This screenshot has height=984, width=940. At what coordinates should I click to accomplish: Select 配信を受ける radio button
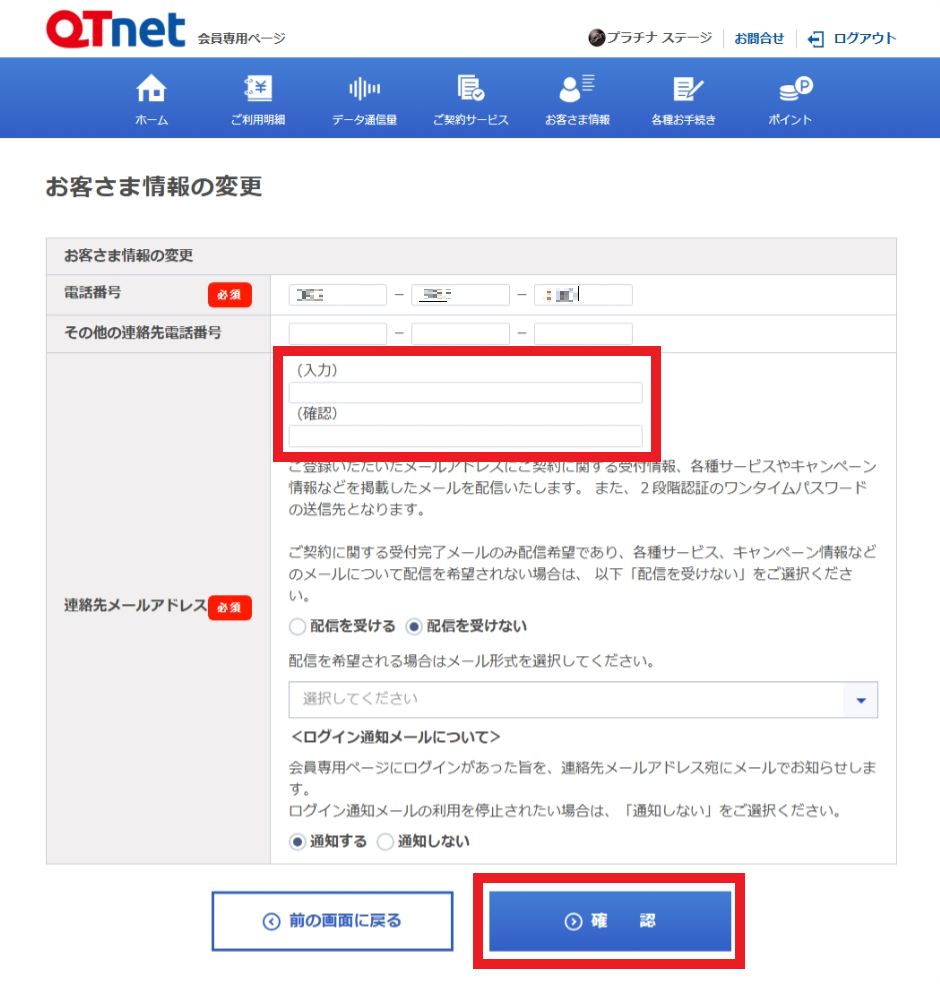tap(297, 627)
